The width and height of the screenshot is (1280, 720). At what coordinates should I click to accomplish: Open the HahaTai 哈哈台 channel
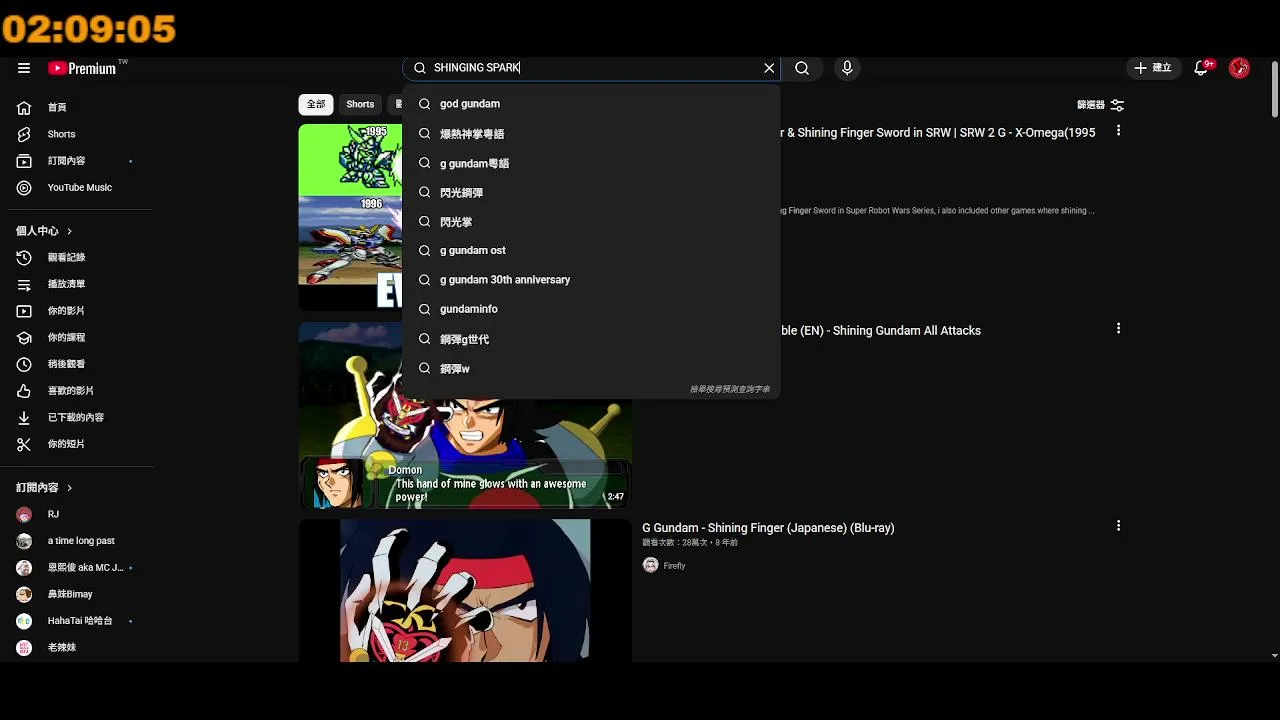pos(80,621)
